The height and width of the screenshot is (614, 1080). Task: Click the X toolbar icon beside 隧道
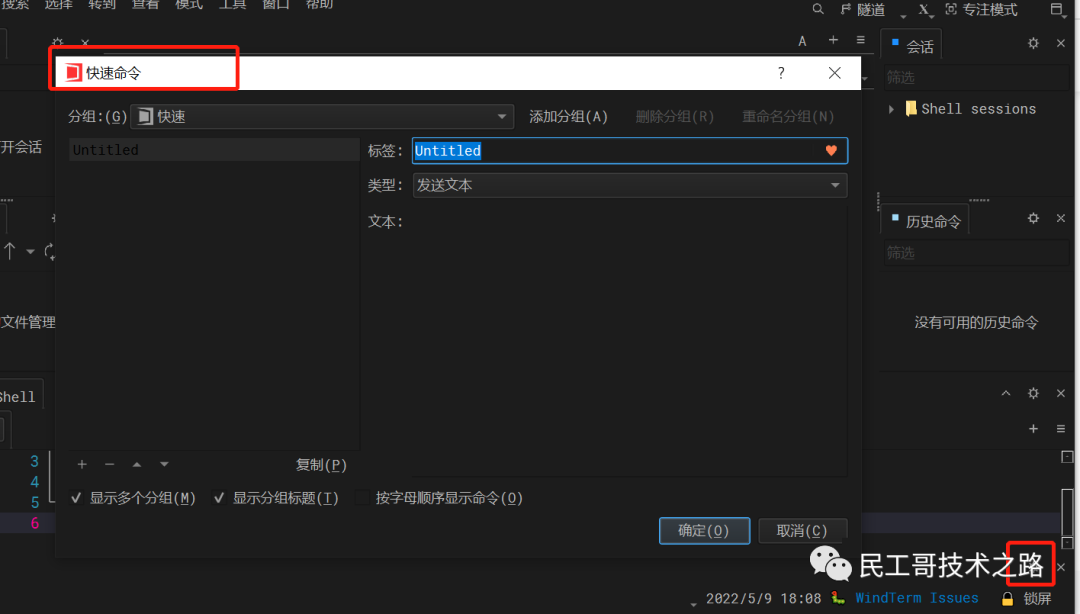click(x=924, y=9)
